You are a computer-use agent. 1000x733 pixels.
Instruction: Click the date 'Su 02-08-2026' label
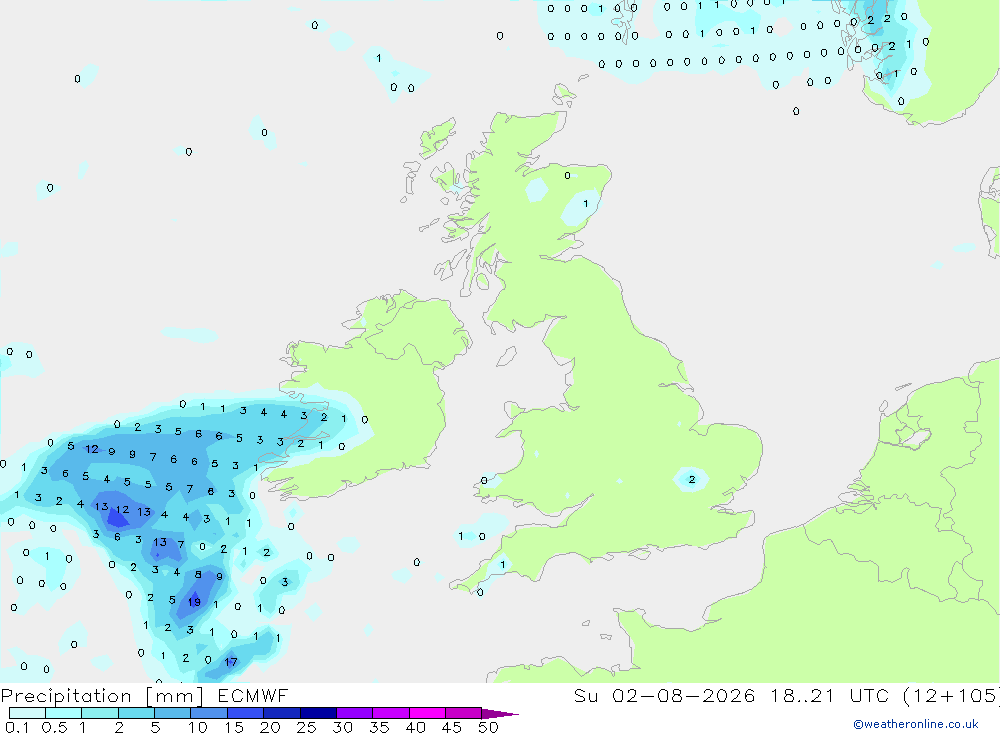[664, 695]
